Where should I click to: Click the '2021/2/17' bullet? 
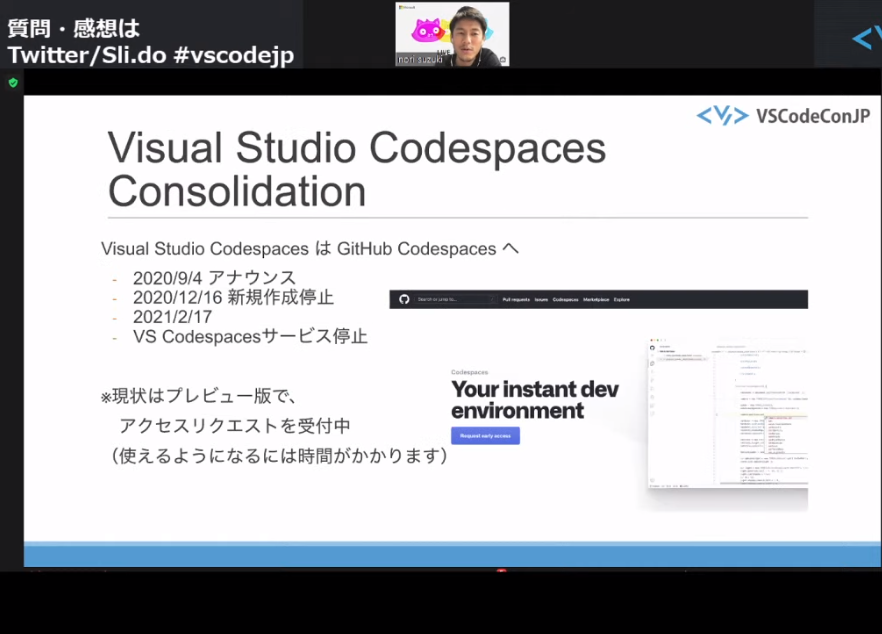click(x=172, y=317)
